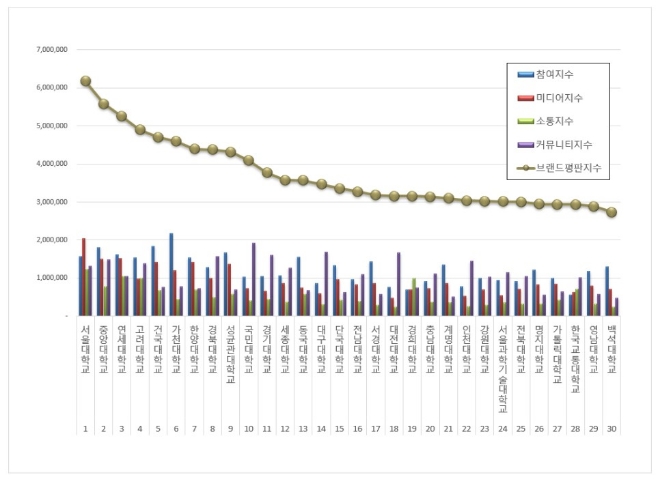Click the 성균관대학교 axis label
This screenshot has height=479, width=660.
(x=231, y=354)
